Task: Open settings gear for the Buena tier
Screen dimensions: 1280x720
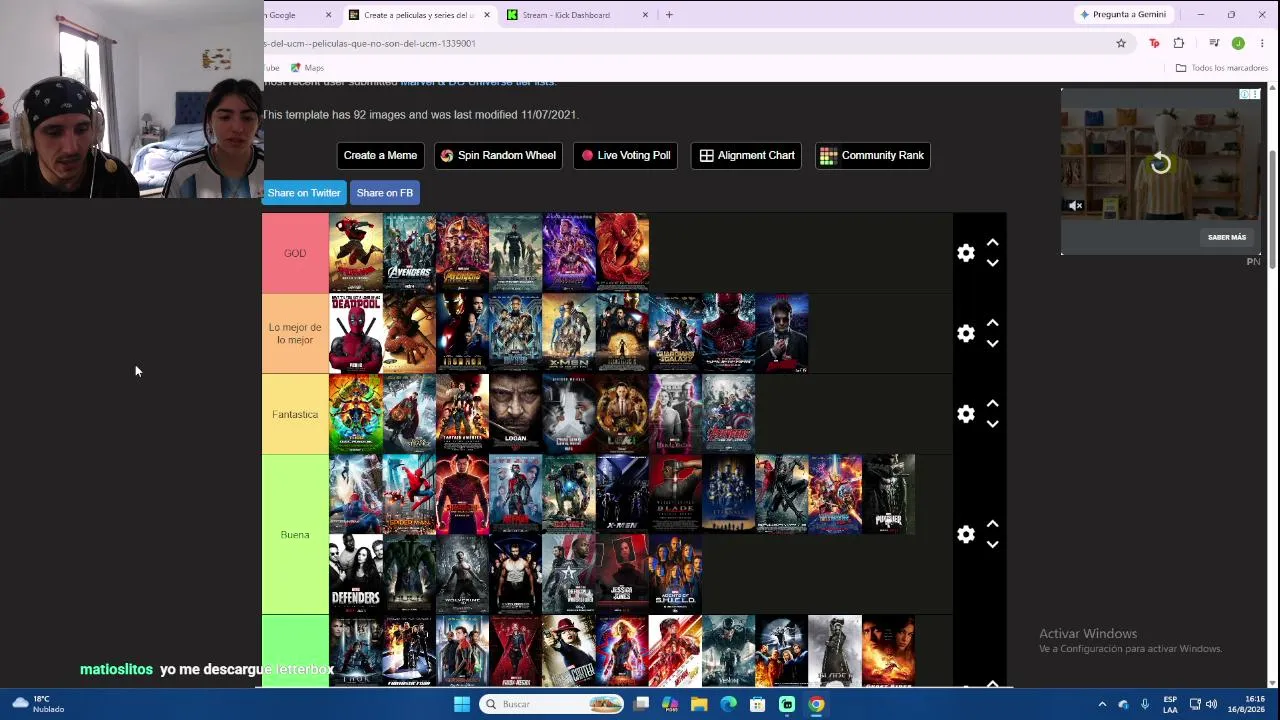Action: (966, 534)
